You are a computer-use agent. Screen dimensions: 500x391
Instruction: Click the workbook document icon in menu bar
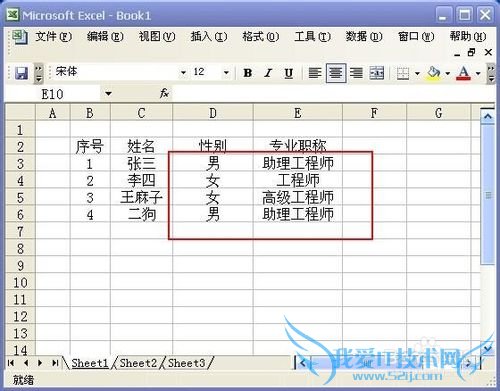click(x=19, y=37)
